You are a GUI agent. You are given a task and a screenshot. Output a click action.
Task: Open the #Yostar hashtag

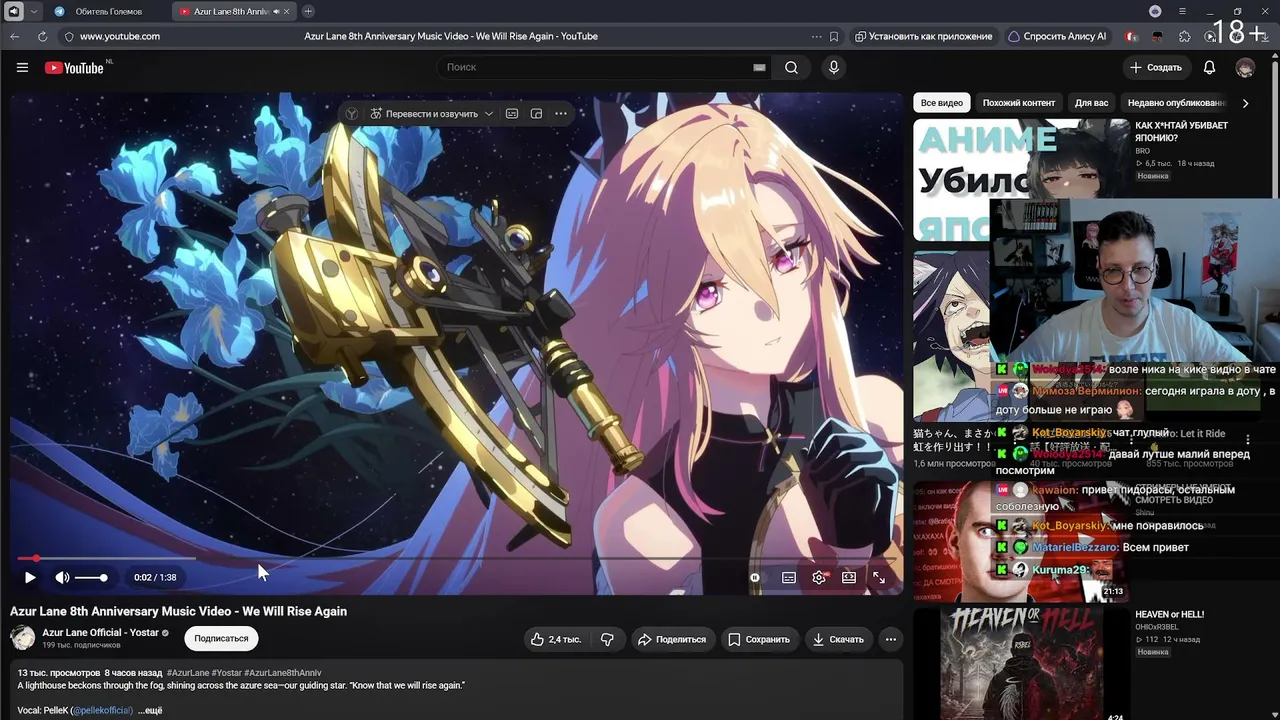click(226, 673)
